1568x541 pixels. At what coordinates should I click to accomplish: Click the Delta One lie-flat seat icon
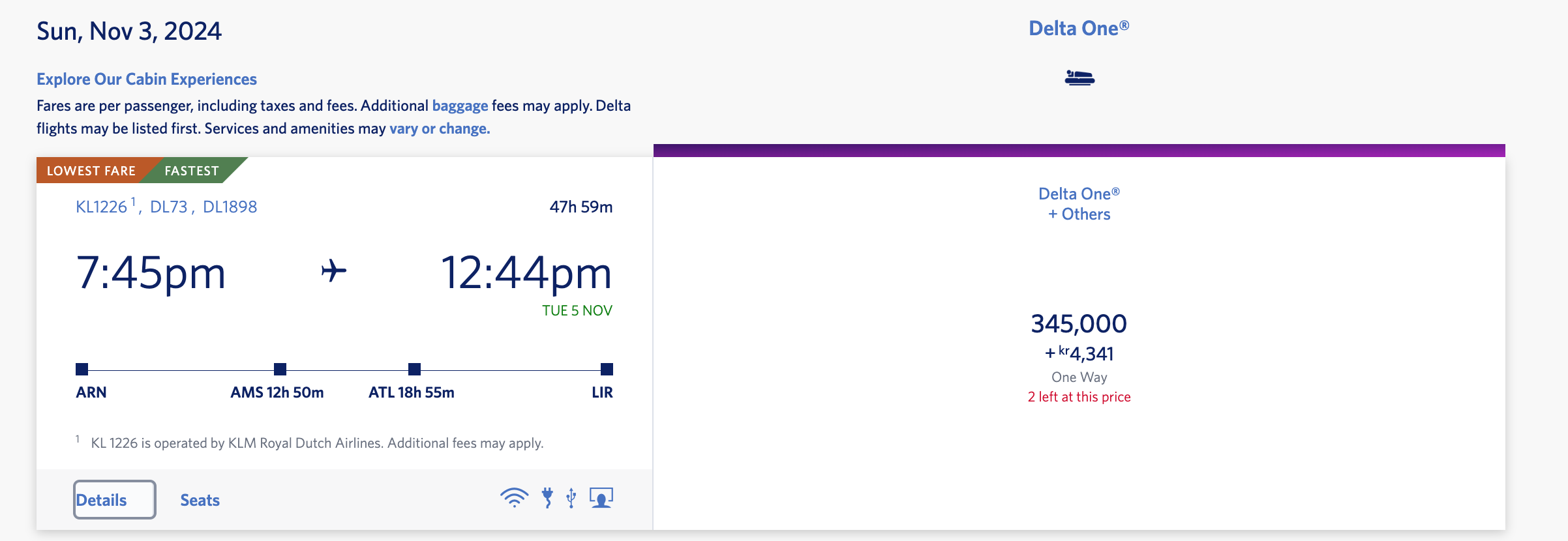coord(1079,78)
